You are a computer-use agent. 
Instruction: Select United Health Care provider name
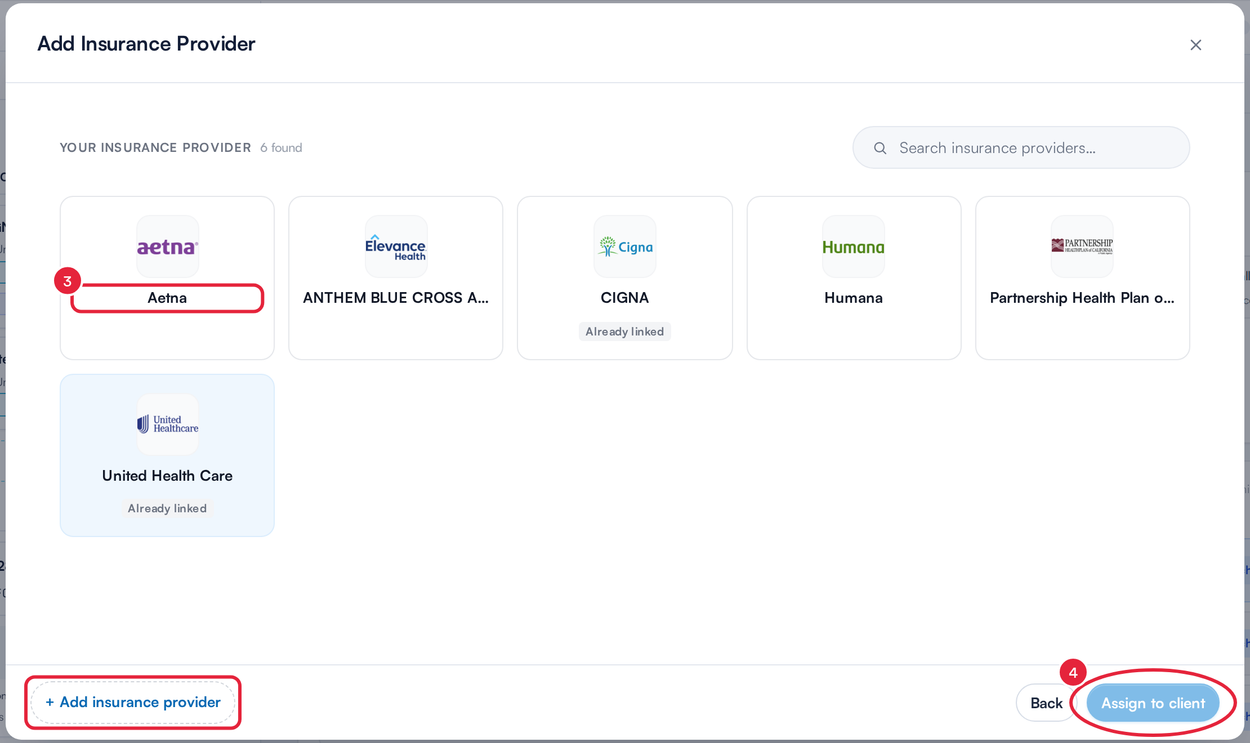pyautogui.click(x=167, y=476)
